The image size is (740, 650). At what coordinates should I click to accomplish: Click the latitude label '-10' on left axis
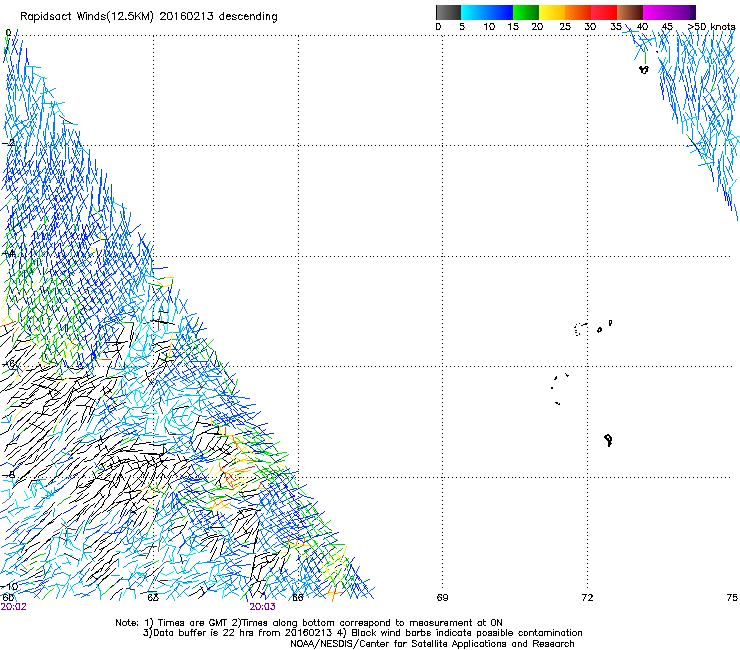tap(9, 587)
